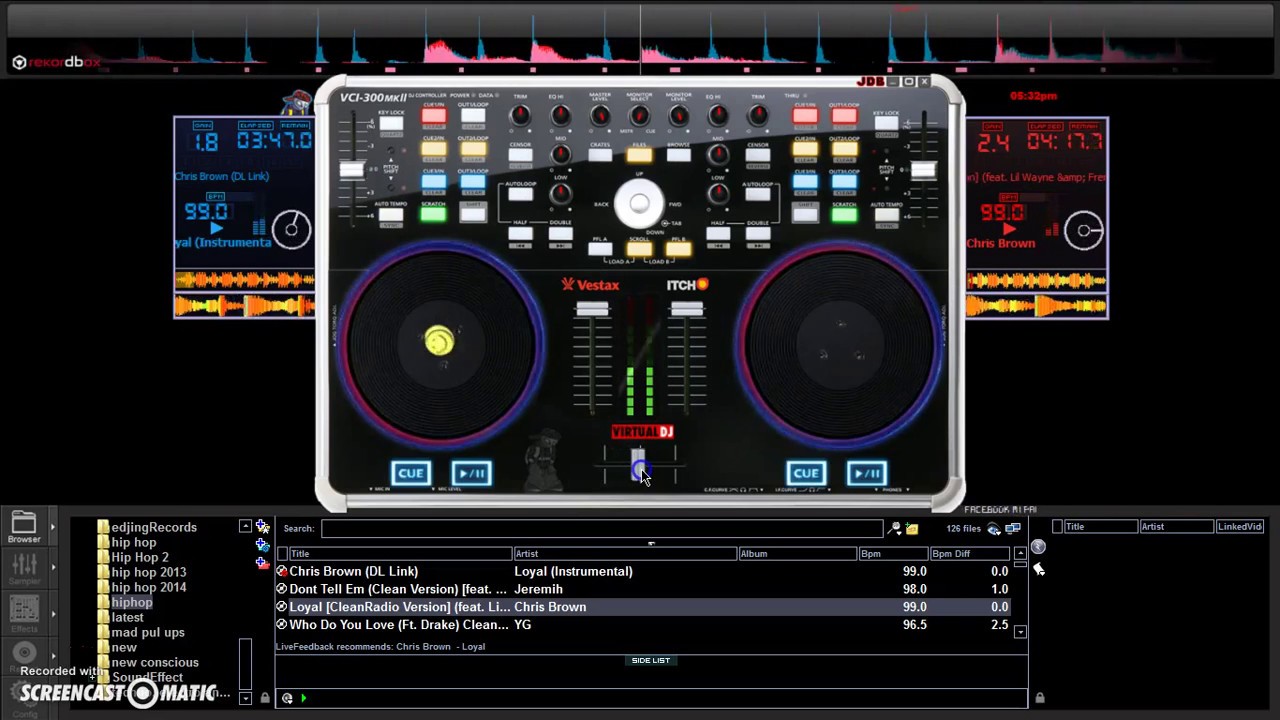Click the search options magnifier icon
The image size is (1280, 720).
point(895,528)
